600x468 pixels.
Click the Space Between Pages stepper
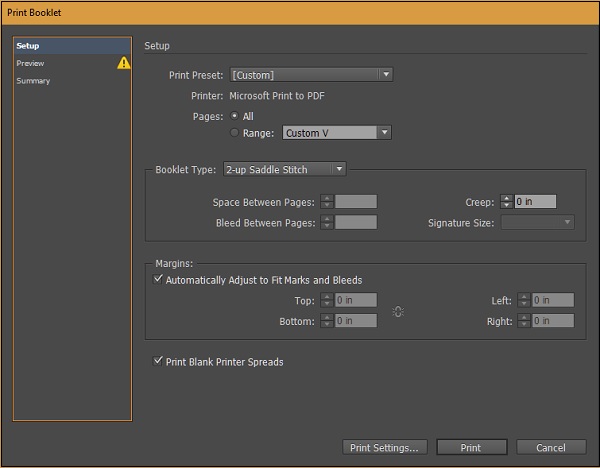(327, 201)
